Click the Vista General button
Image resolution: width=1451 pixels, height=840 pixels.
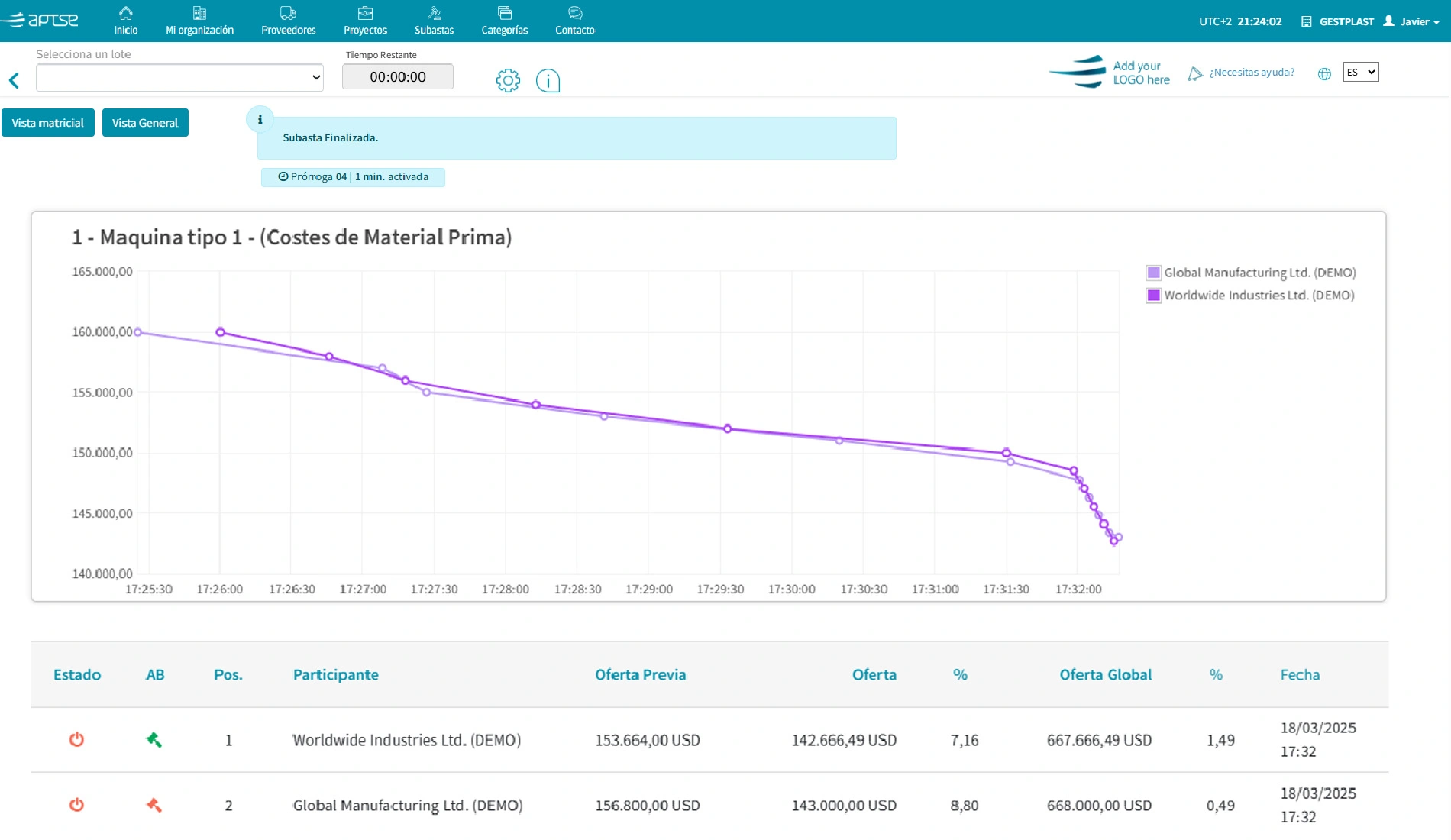tap(145, 123)
